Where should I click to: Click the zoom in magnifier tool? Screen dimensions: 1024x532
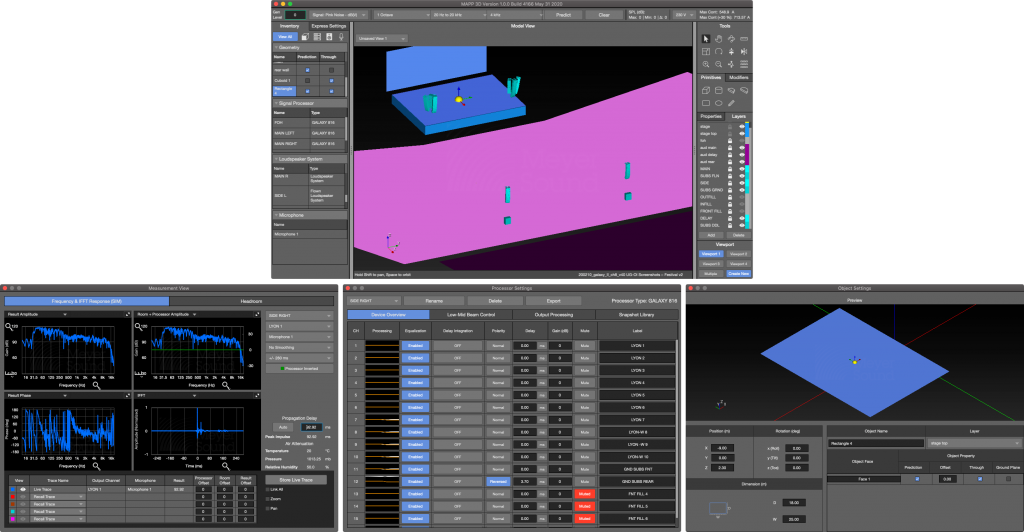click(706, 64)
